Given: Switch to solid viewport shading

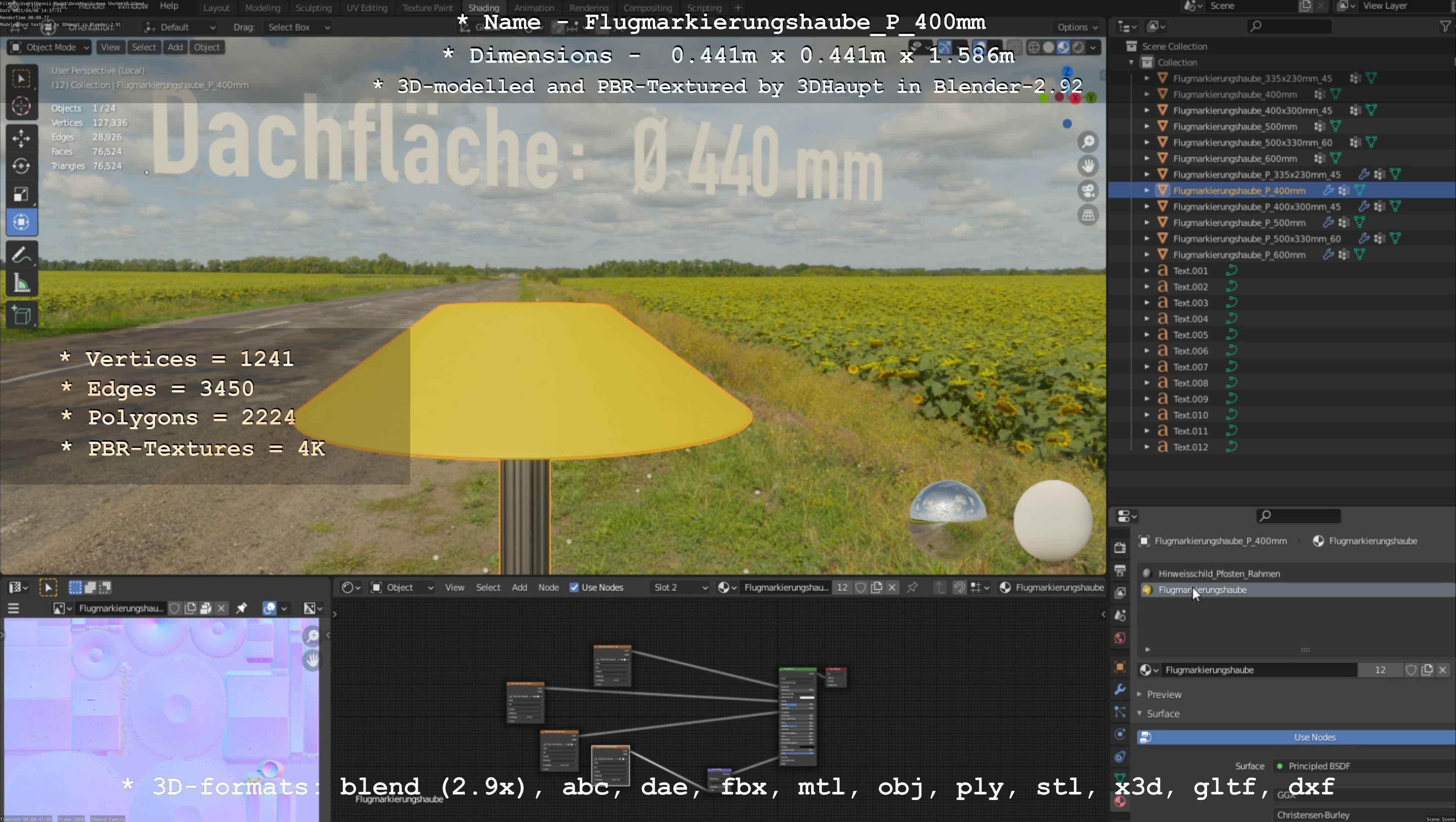Looking at the screenshot, I should 1048,47.
